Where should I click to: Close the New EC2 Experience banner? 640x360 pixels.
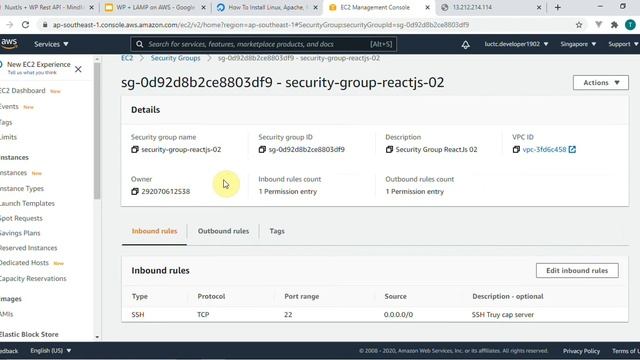coord(78,69)
